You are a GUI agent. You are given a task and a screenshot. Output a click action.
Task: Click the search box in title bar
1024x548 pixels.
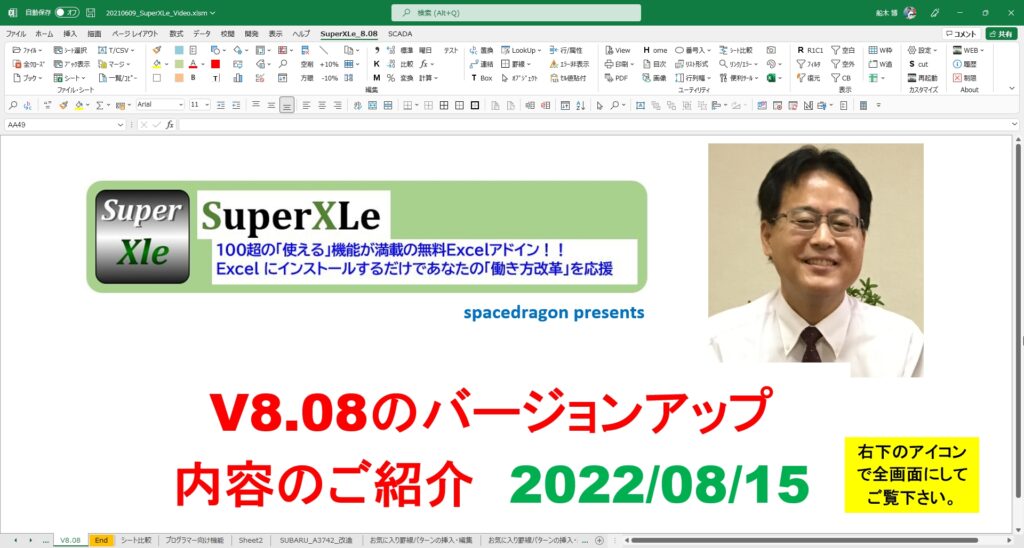pyautogui.click(x=516, y=12)
